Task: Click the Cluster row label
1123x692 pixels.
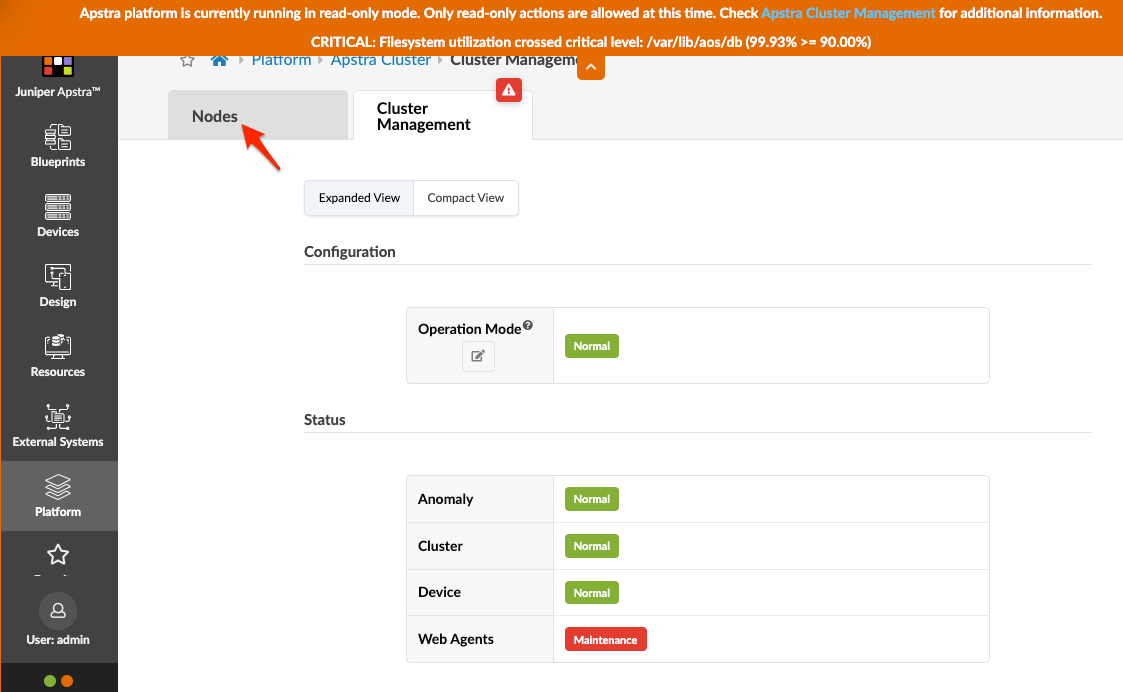Action: click(x=440, y=546)
